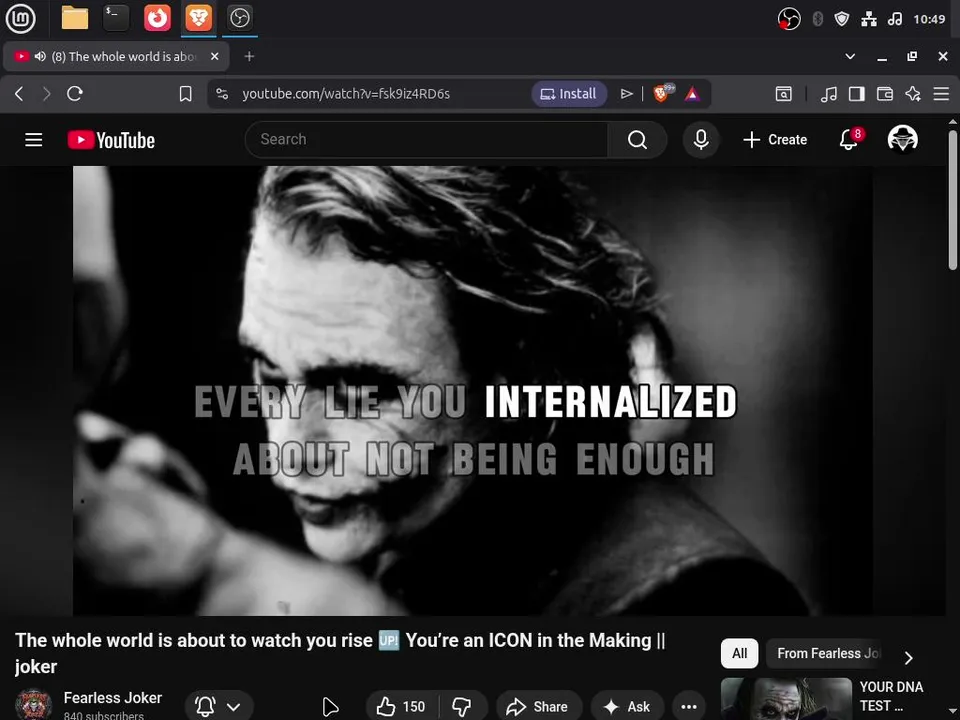Open the account avatar menu

click(x=902, y=139)
